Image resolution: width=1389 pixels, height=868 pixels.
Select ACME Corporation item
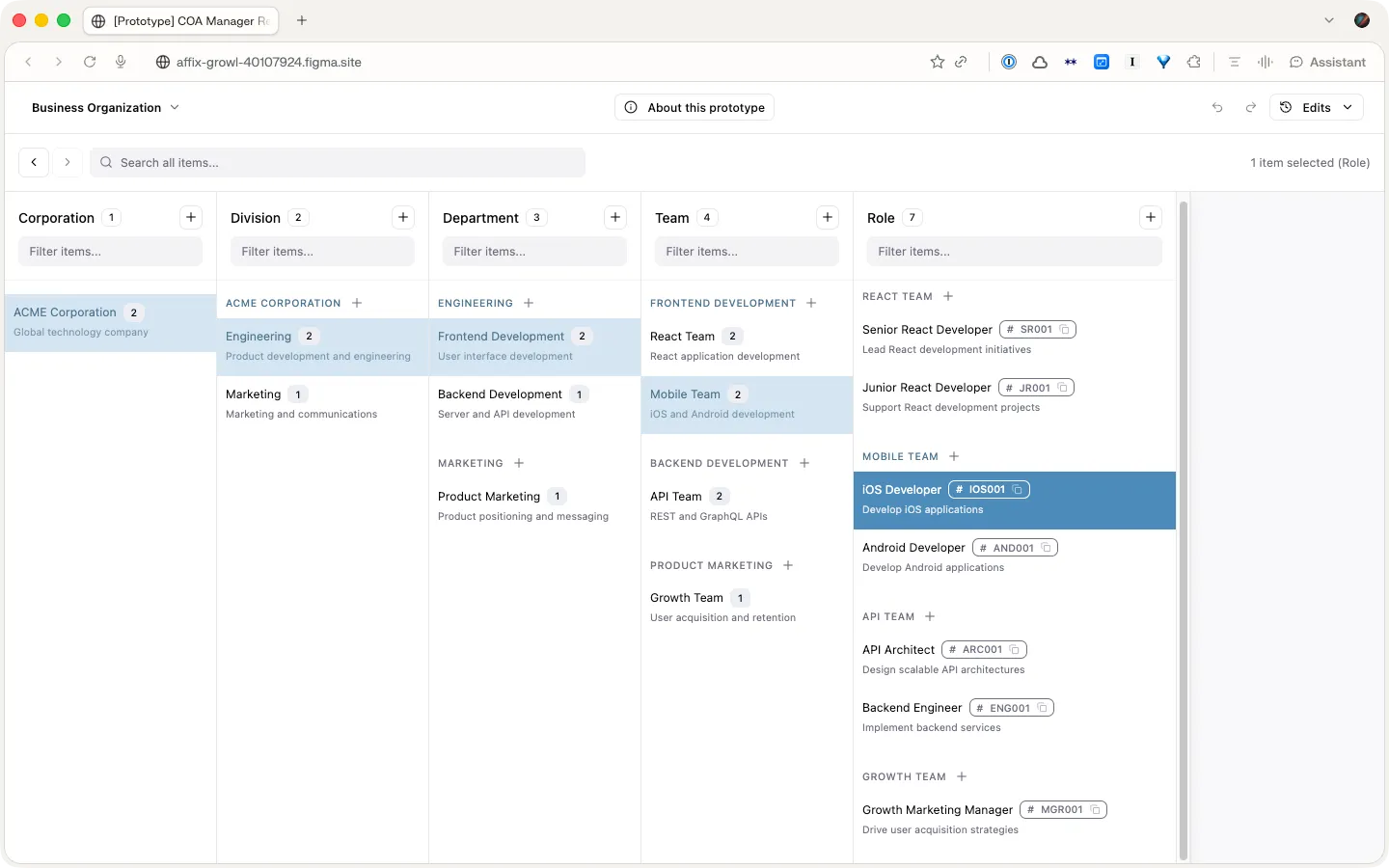click(x=110, y=322)
